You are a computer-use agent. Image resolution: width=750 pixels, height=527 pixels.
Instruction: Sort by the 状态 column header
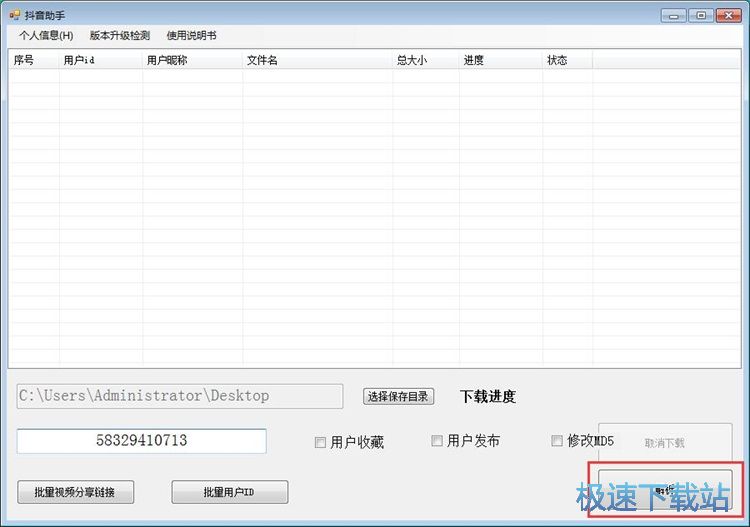click(x=567, y=60)
